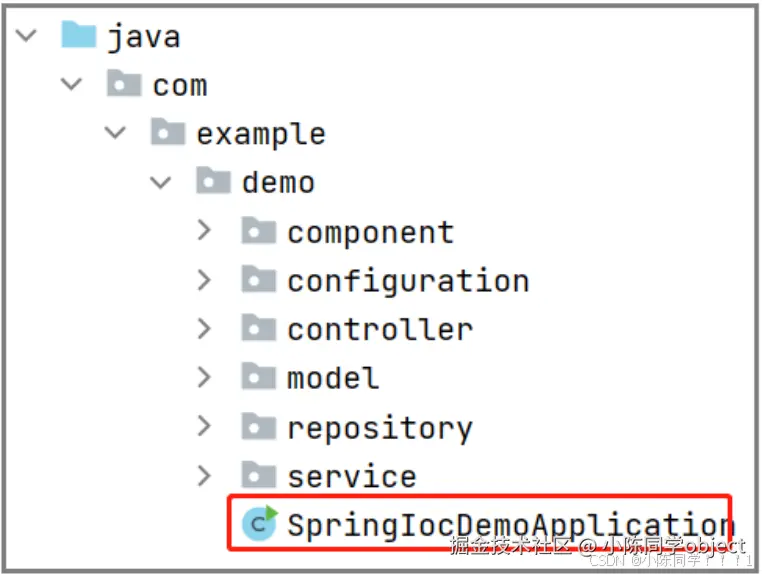This screenshot has height=574, width=762.
Task: Select the repository package label
Action: [379, 427]
